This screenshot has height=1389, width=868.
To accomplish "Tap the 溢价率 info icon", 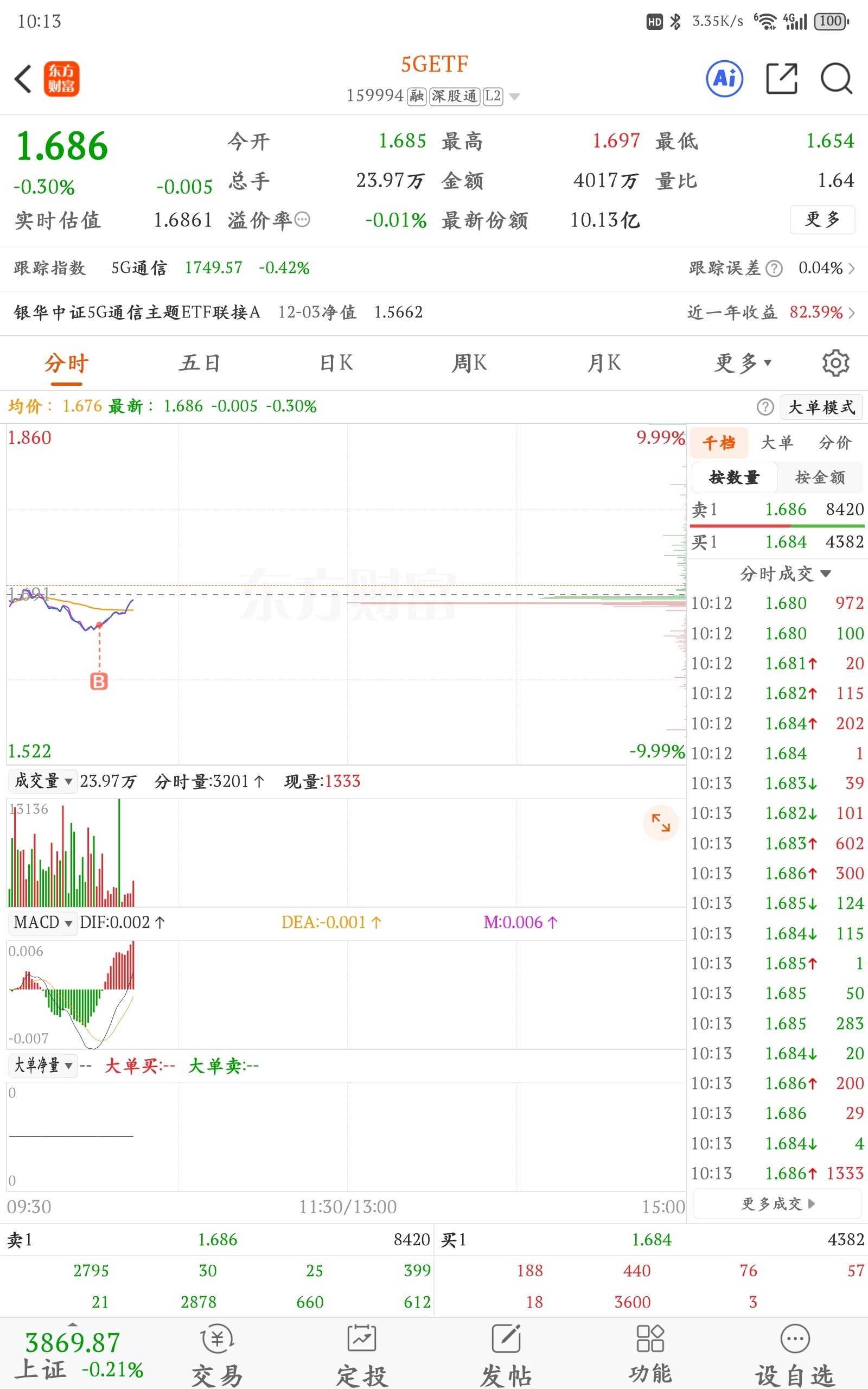I will point(302,219).
